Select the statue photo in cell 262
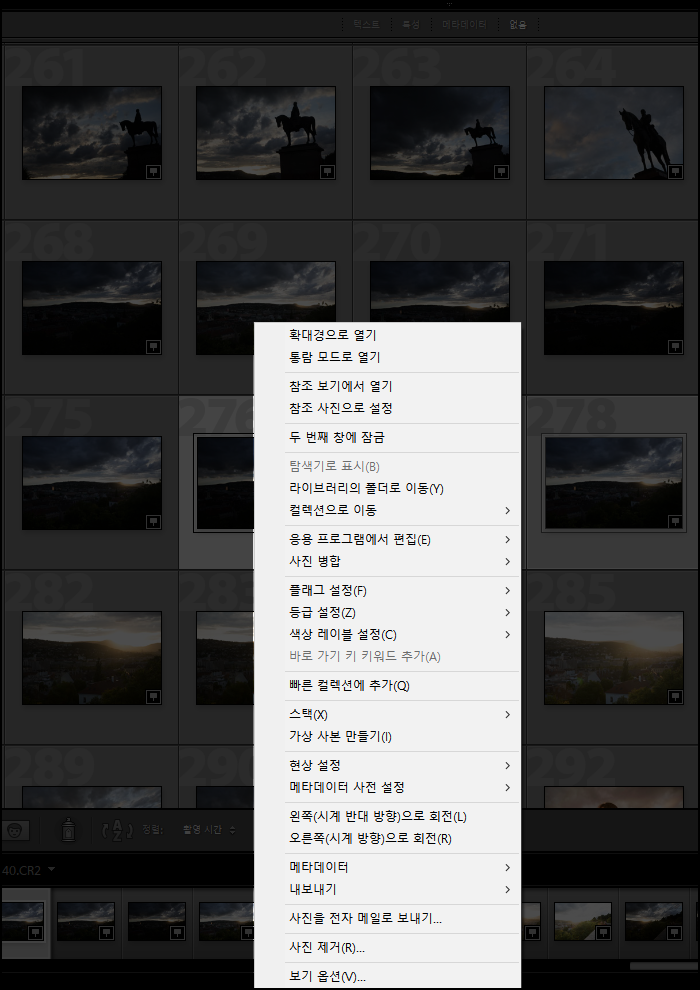700x990 pixels. point(266,133)
